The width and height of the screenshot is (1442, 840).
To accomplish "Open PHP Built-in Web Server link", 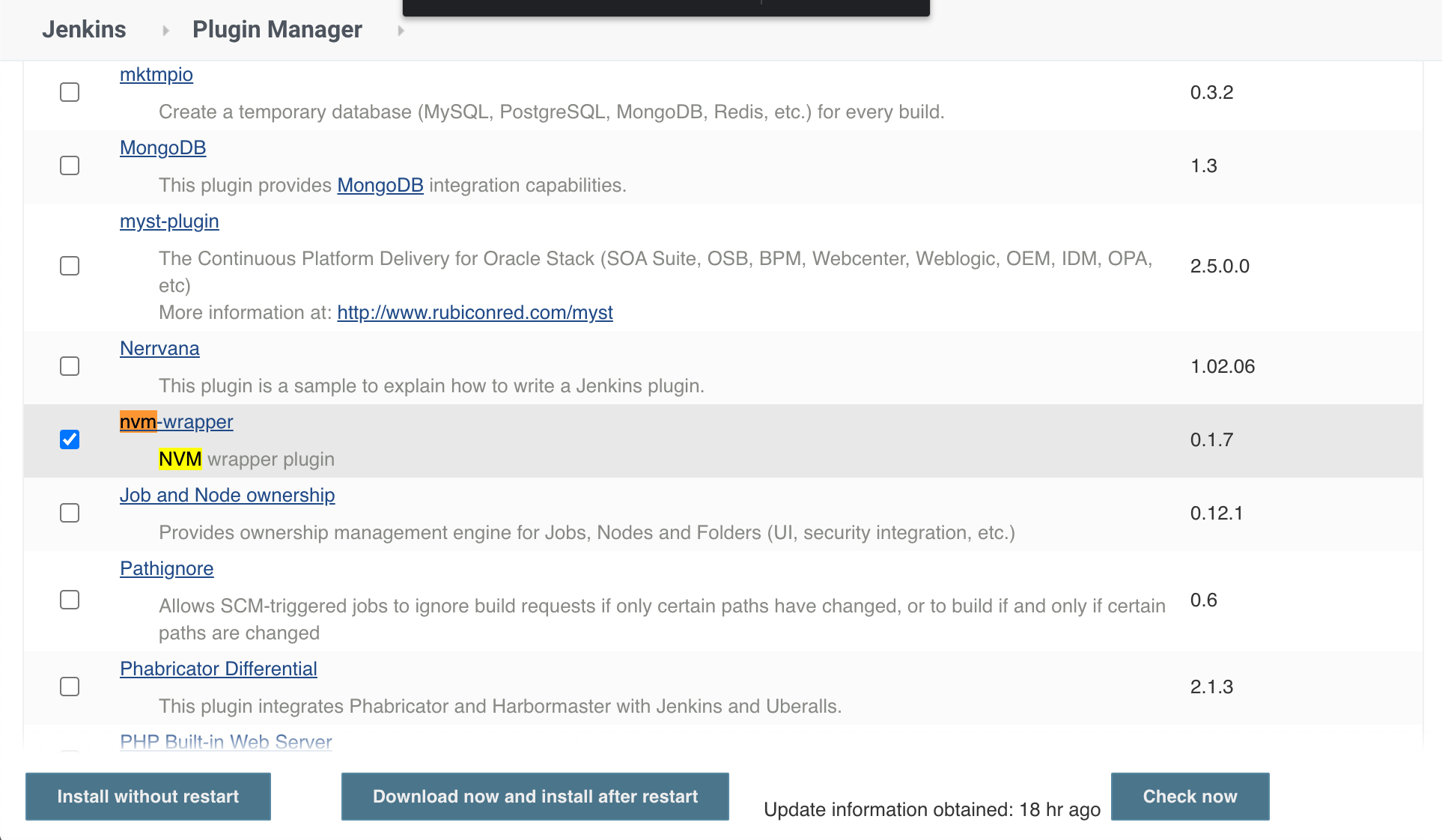I will click(226, 742).
